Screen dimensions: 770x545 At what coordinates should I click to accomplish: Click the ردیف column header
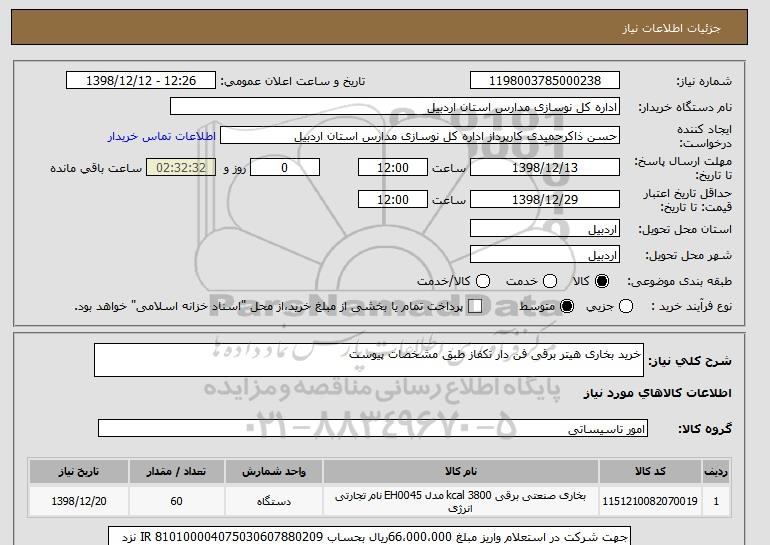click(716, 471)
